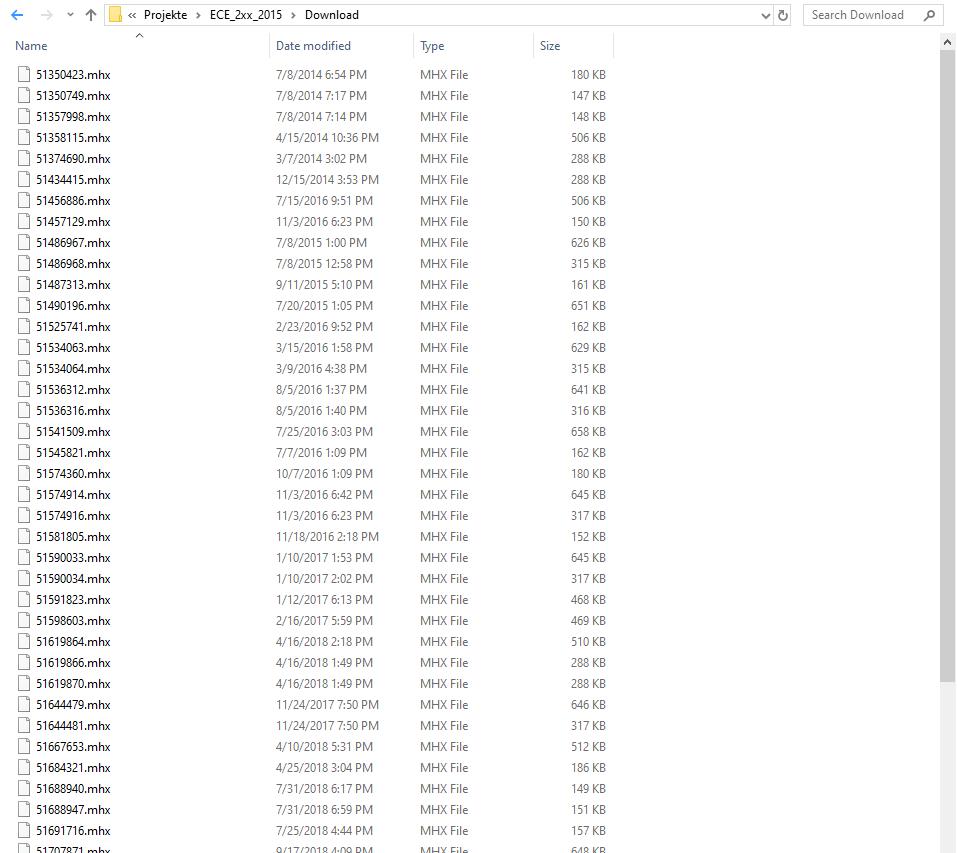Click the vertical scrollbar thumb
Image resolution: width=957 pixels, height=853 pixels.
click(947, 366)
